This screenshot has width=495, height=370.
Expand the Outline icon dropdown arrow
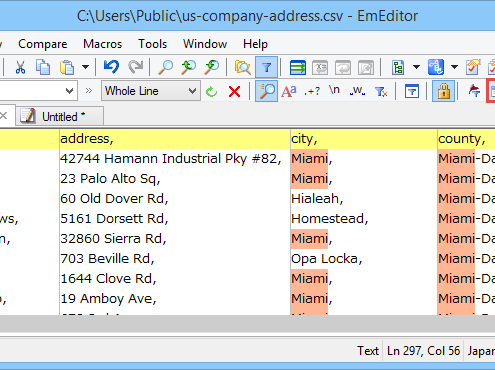416,67
